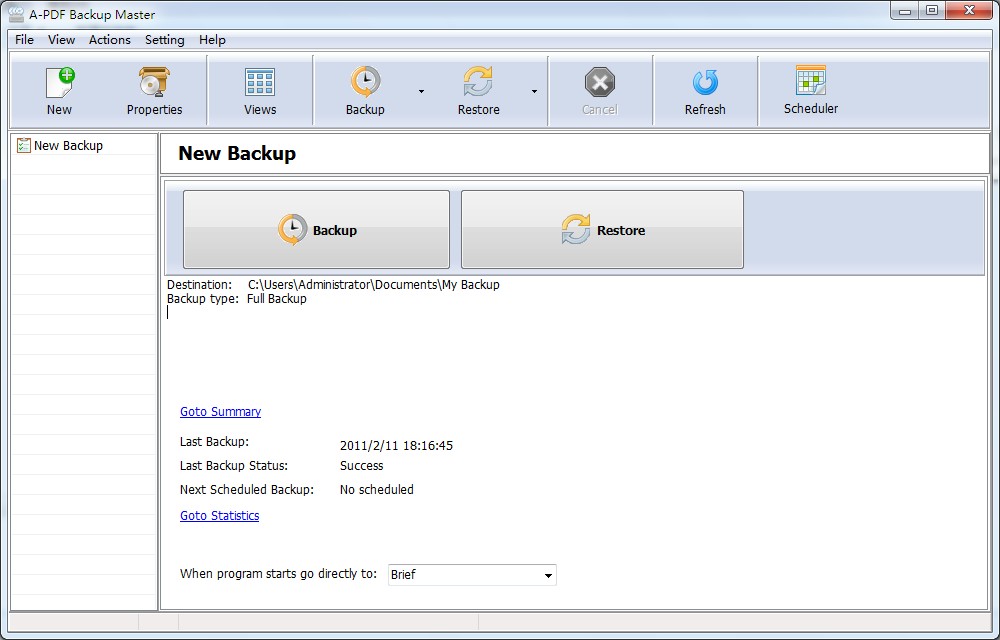Open the Actions menu
The width and height of the screenshot is (1000, 640).
(x=109, y=40)
